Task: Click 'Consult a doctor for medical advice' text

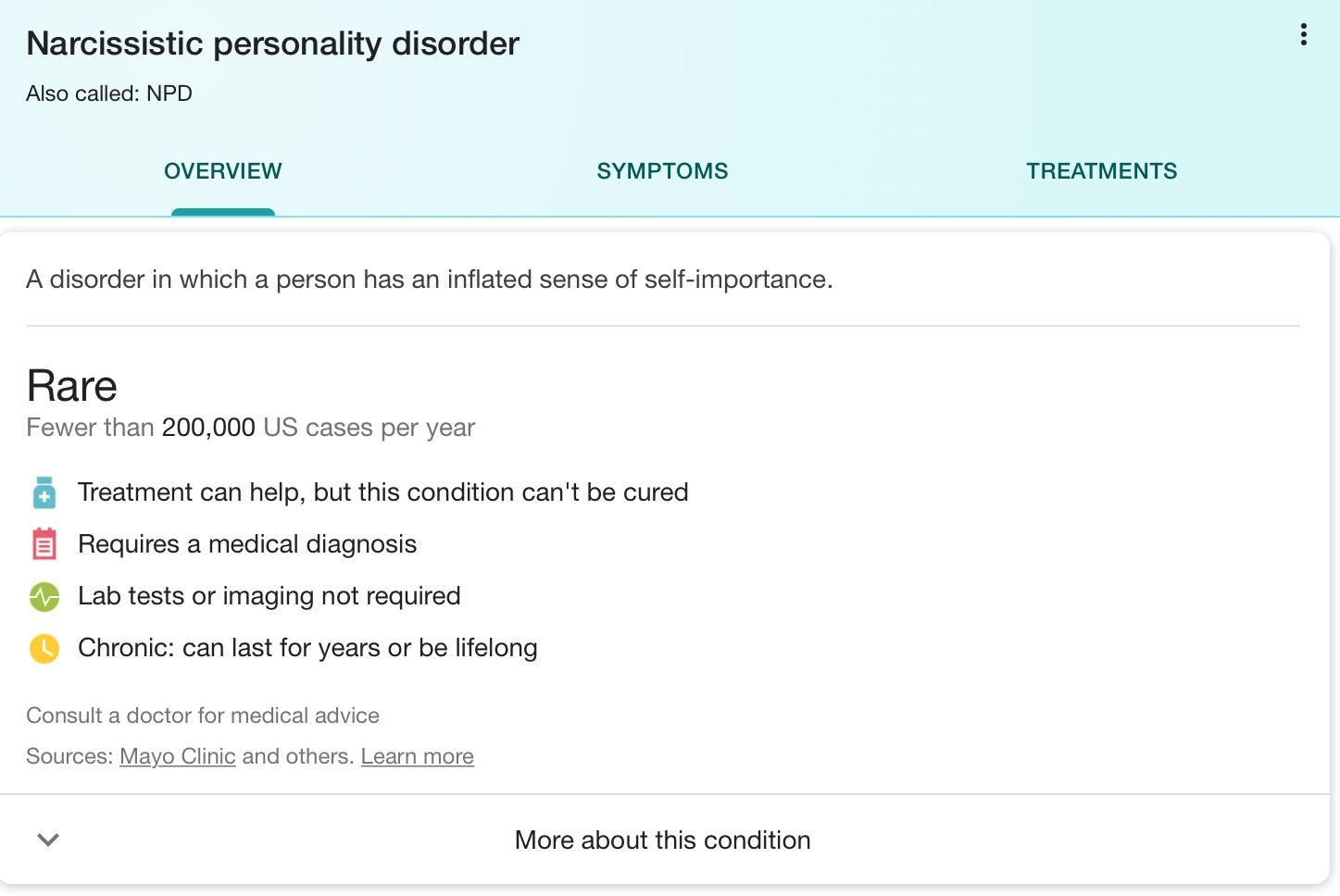Action: [x=203, y=716]
